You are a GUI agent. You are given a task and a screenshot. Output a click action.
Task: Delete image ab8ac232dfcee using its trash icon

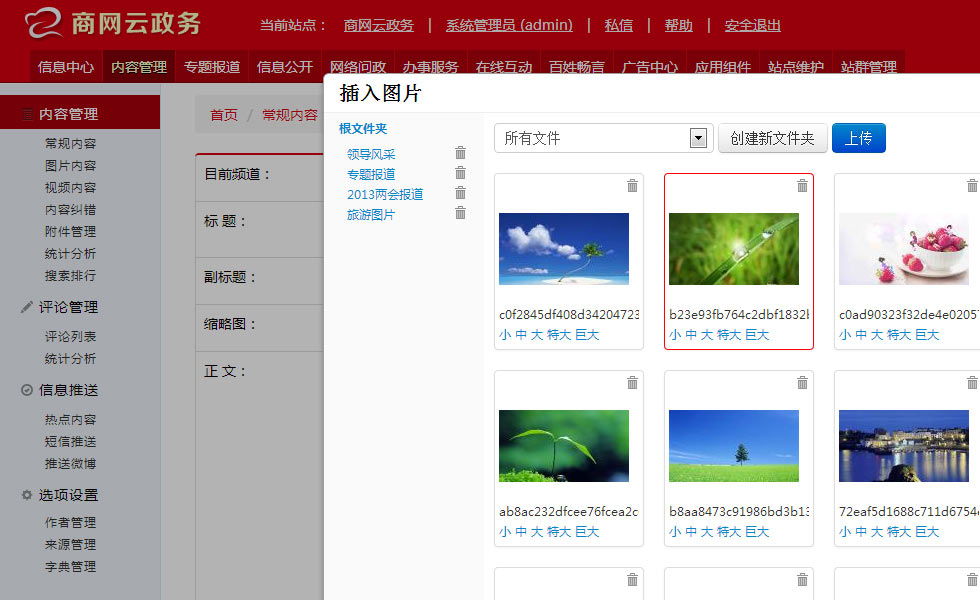point(632,382)
